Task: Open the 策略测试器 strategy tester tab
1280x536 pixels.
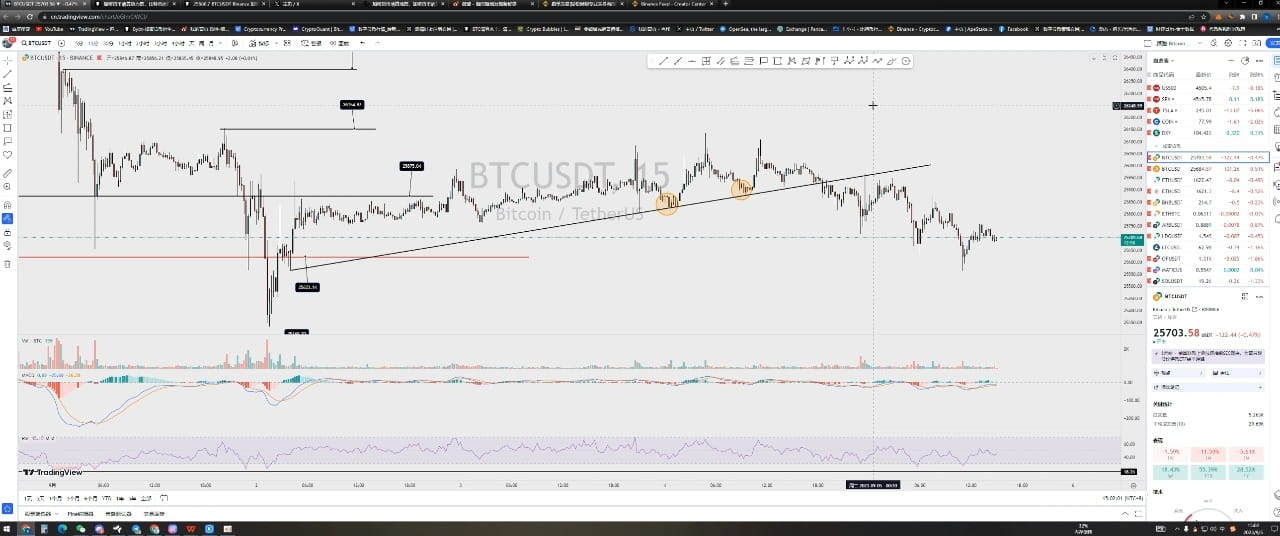Action: point(118,514)
